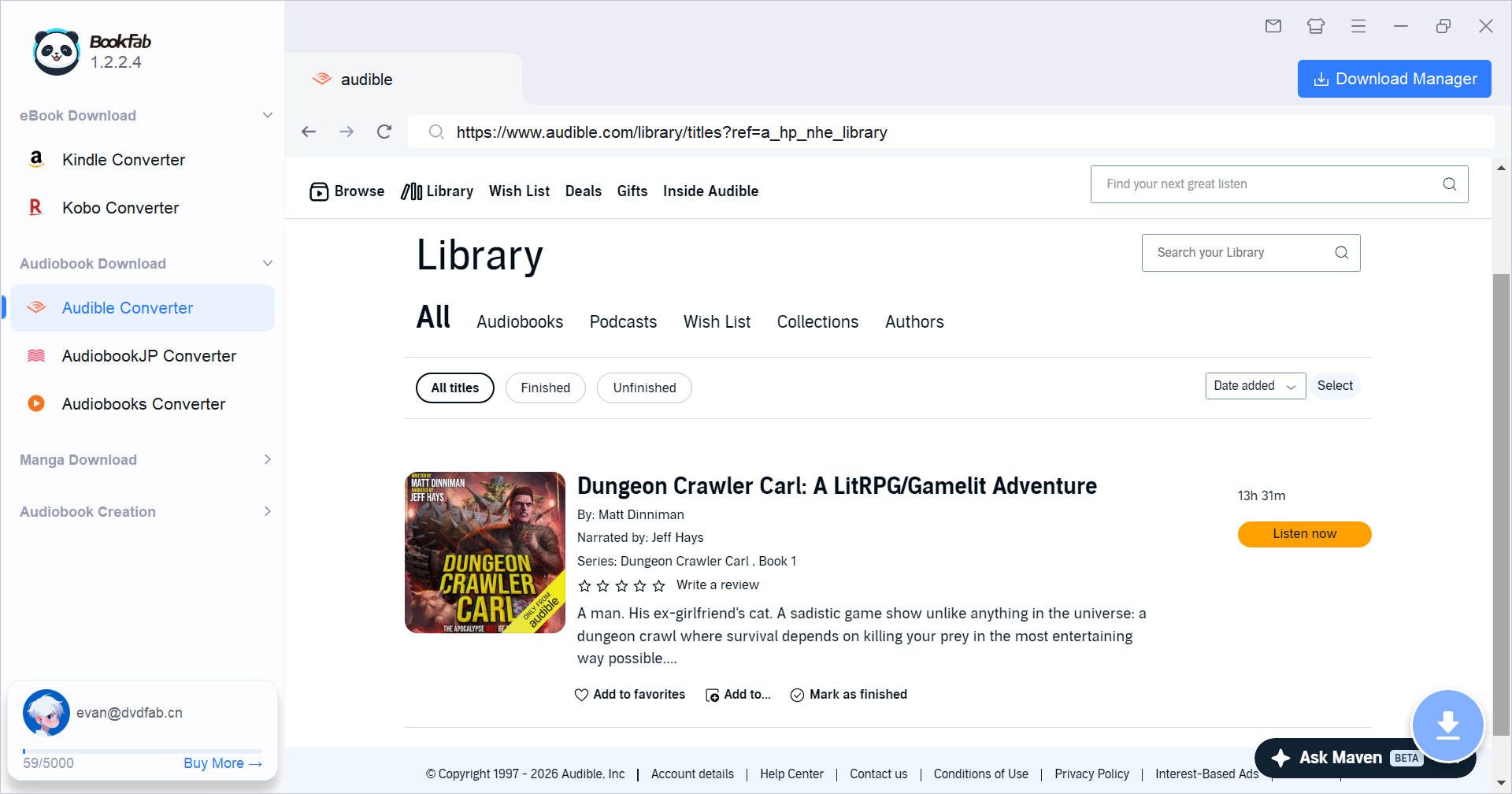Viewport: 1512px width, 794px height.
Task: Change app theme via T-shirt icon
Action: click(1315, 26)
